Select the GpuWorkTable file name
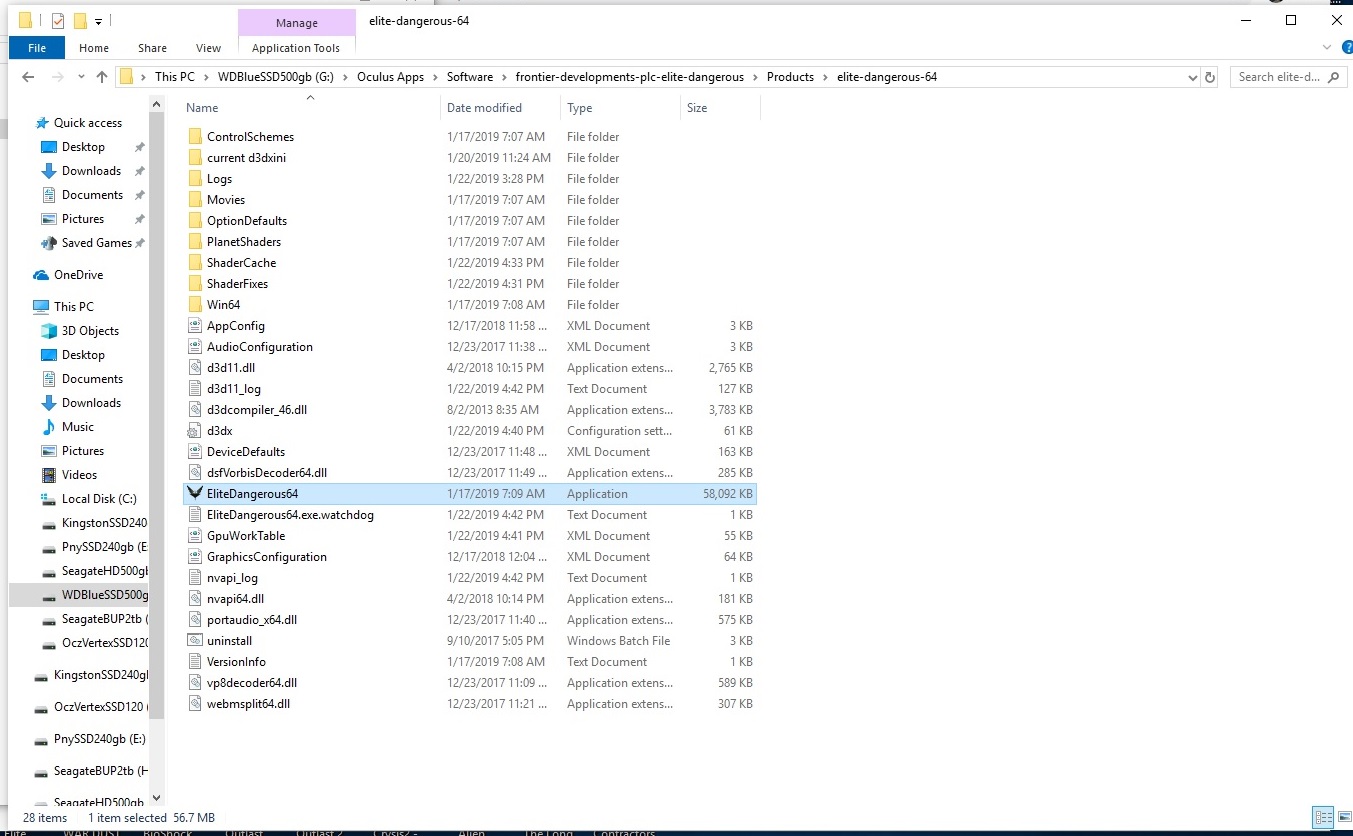The height and width of the screenshot is (836, 1353). click(x=246, y=535)
